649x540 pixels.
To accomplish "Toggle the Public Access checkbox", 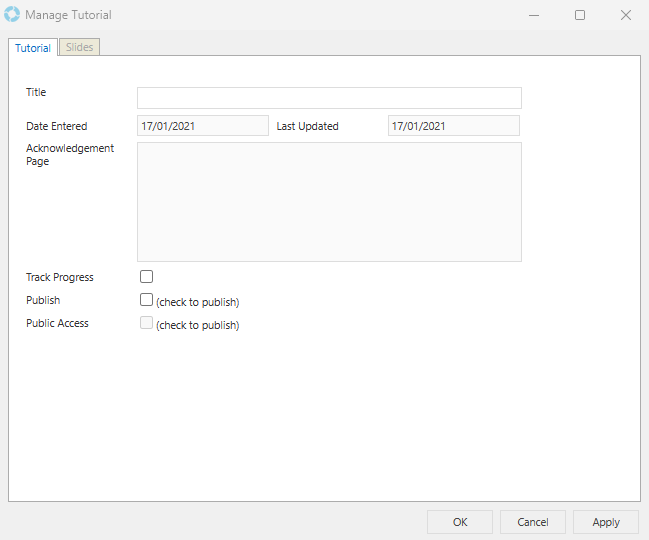I will (147, 323).
